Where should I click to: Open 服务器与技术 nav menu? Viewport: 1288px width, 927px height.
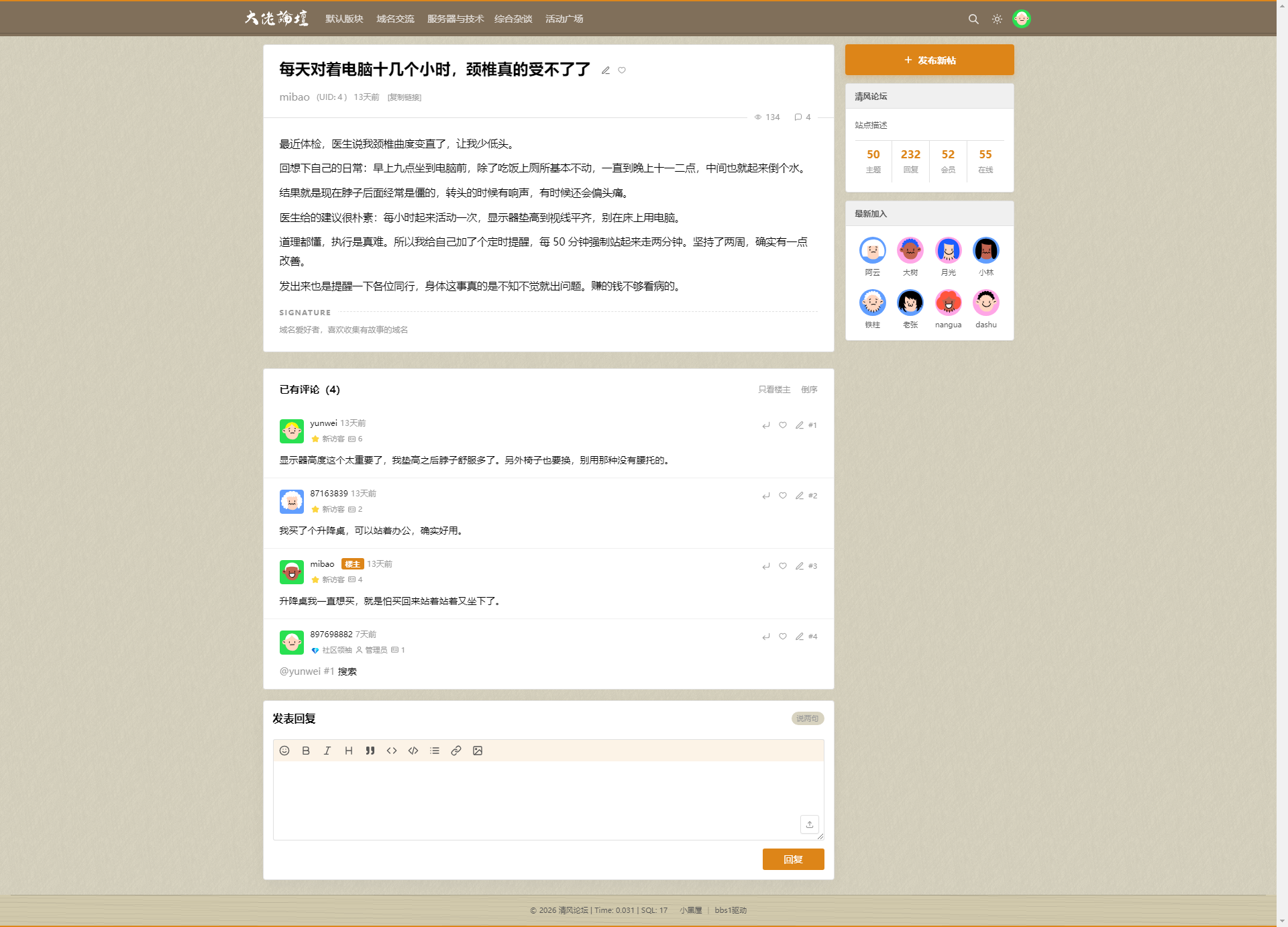pos(455,19)
